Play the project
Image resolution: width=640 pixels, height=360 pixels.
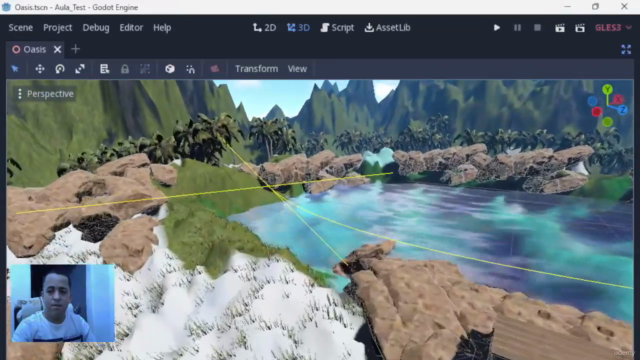[x=497, y=28]
